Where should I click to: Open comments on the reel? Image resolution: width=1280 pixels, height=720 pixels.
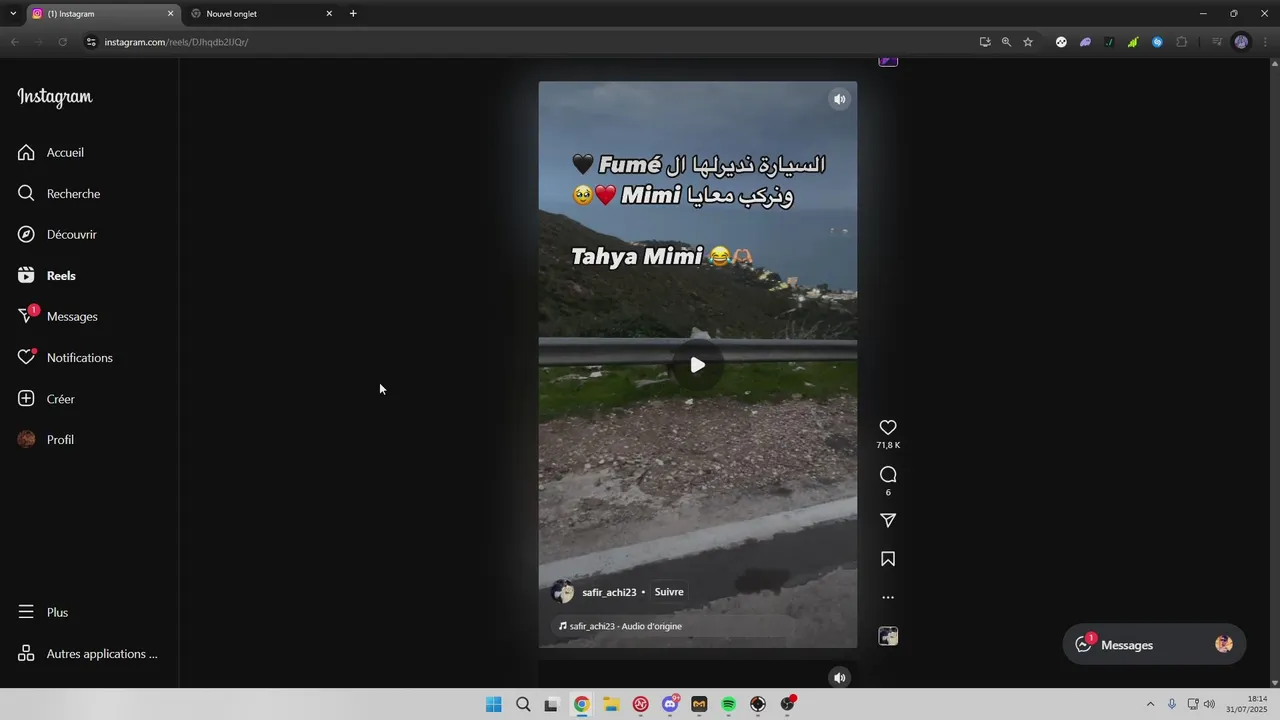888,475
